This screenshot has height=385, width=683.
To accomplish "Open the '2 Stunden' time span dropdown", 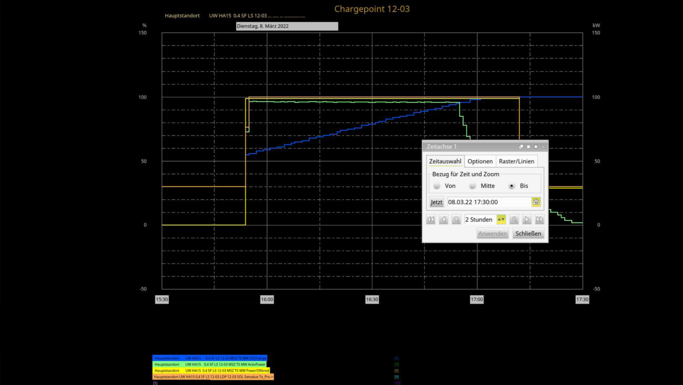I will 501,220.
